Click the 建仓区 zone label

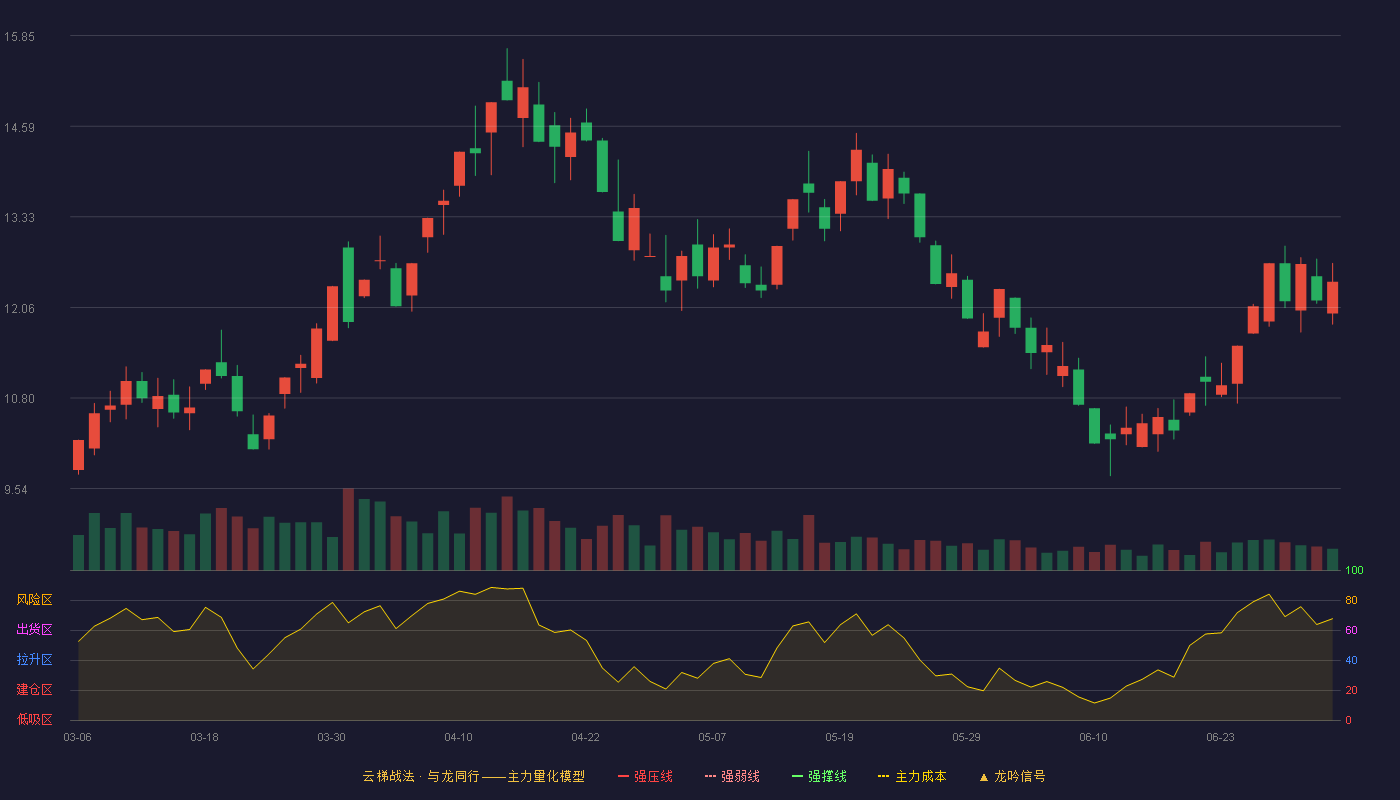point(34,690)
